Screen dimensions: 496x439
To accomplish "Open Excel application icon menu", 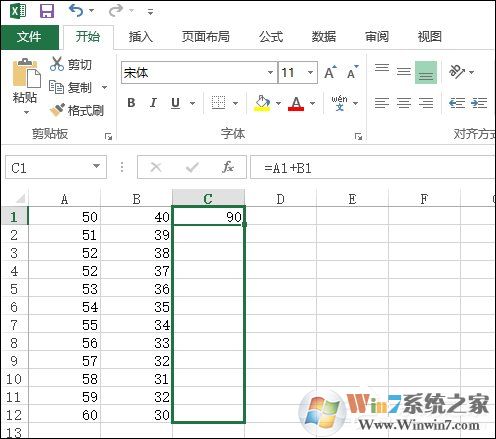I will 18,11.
